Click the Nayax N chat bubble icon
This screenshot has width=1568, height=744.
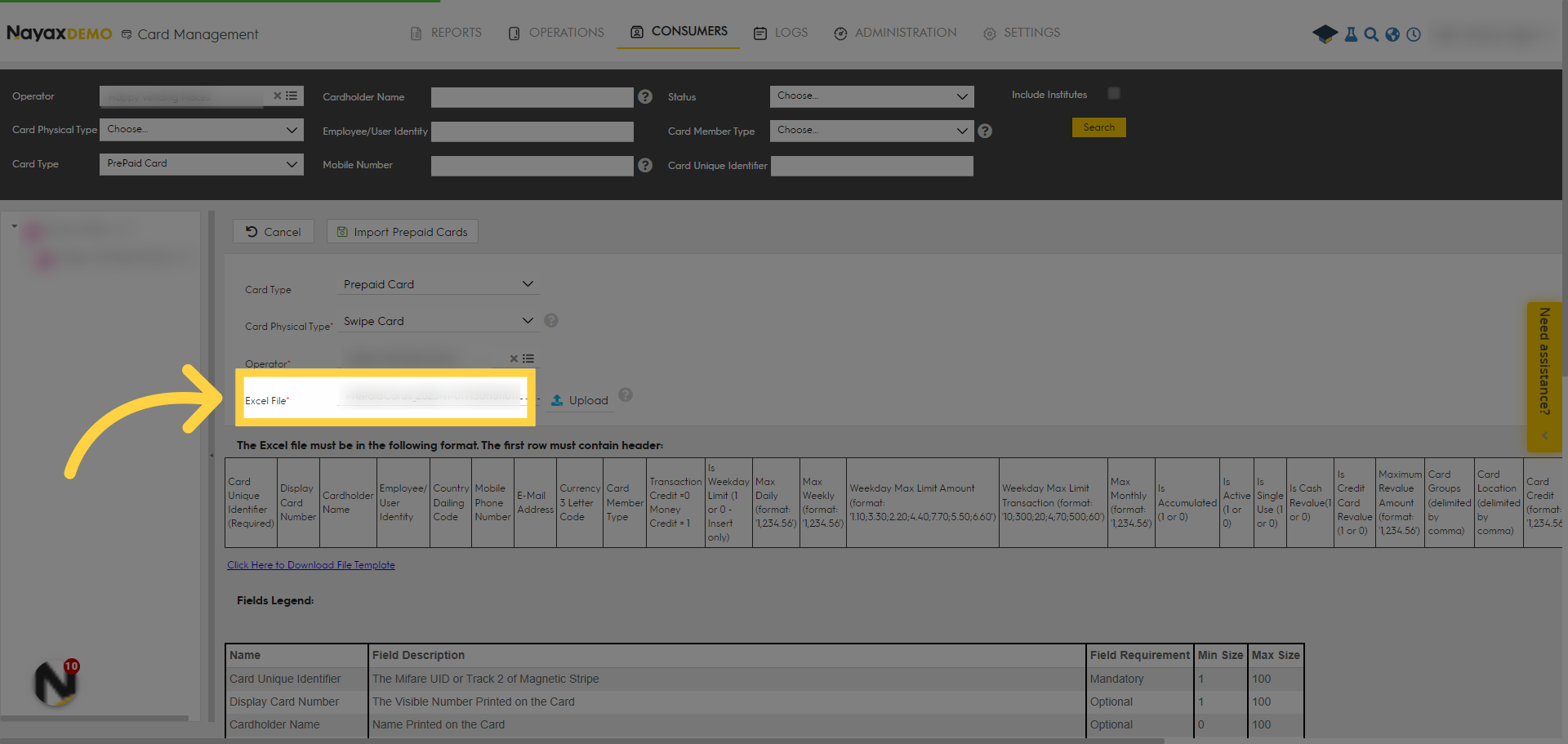tap(56, 684)
